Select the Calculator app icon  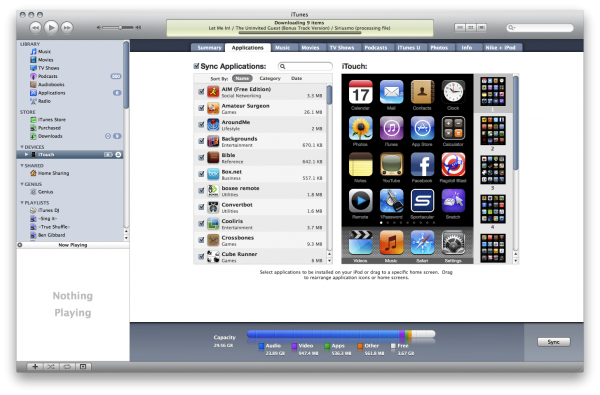[453, 128]
